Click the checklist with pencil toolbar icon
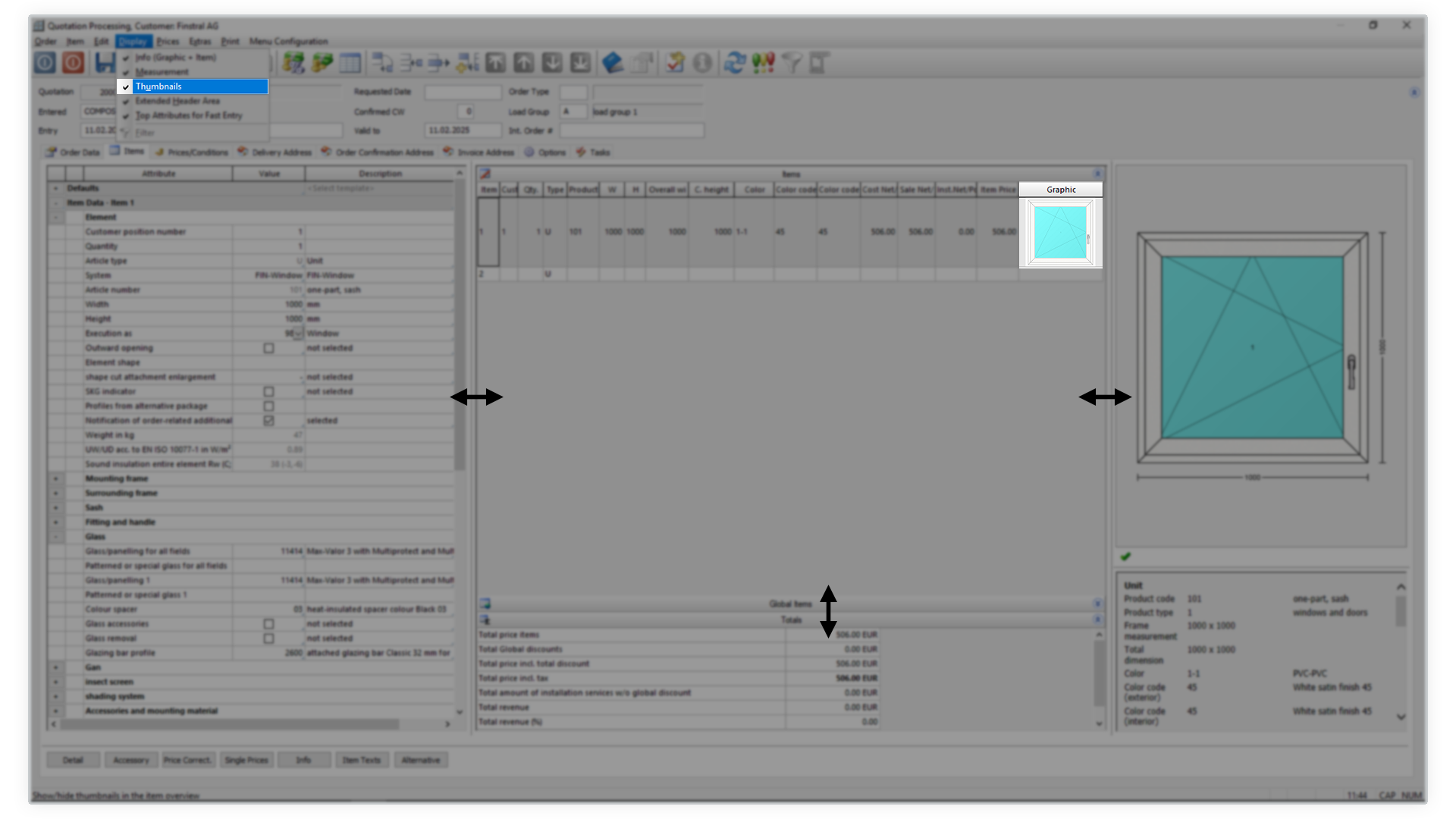 pyautogui.click(x=675, y=62)
